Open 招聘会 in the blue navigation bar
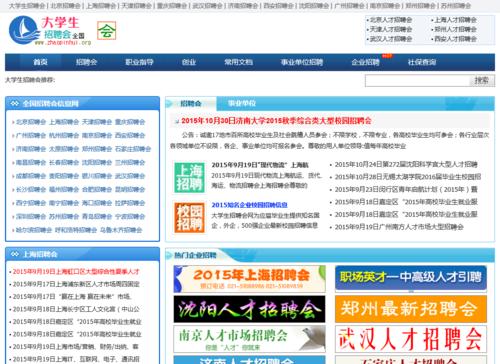500x364 pixels. point(86,62)
